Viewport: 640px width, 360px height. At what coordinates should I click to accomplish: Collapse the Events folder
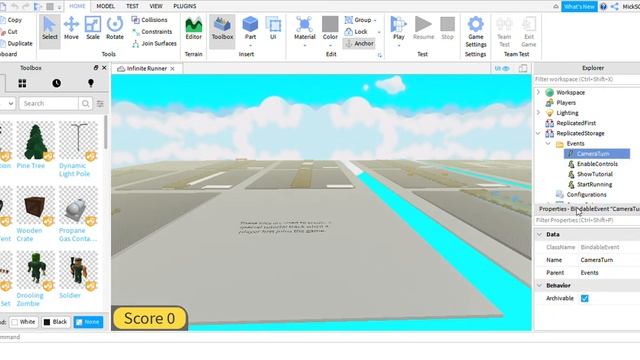tap(549, 143)
